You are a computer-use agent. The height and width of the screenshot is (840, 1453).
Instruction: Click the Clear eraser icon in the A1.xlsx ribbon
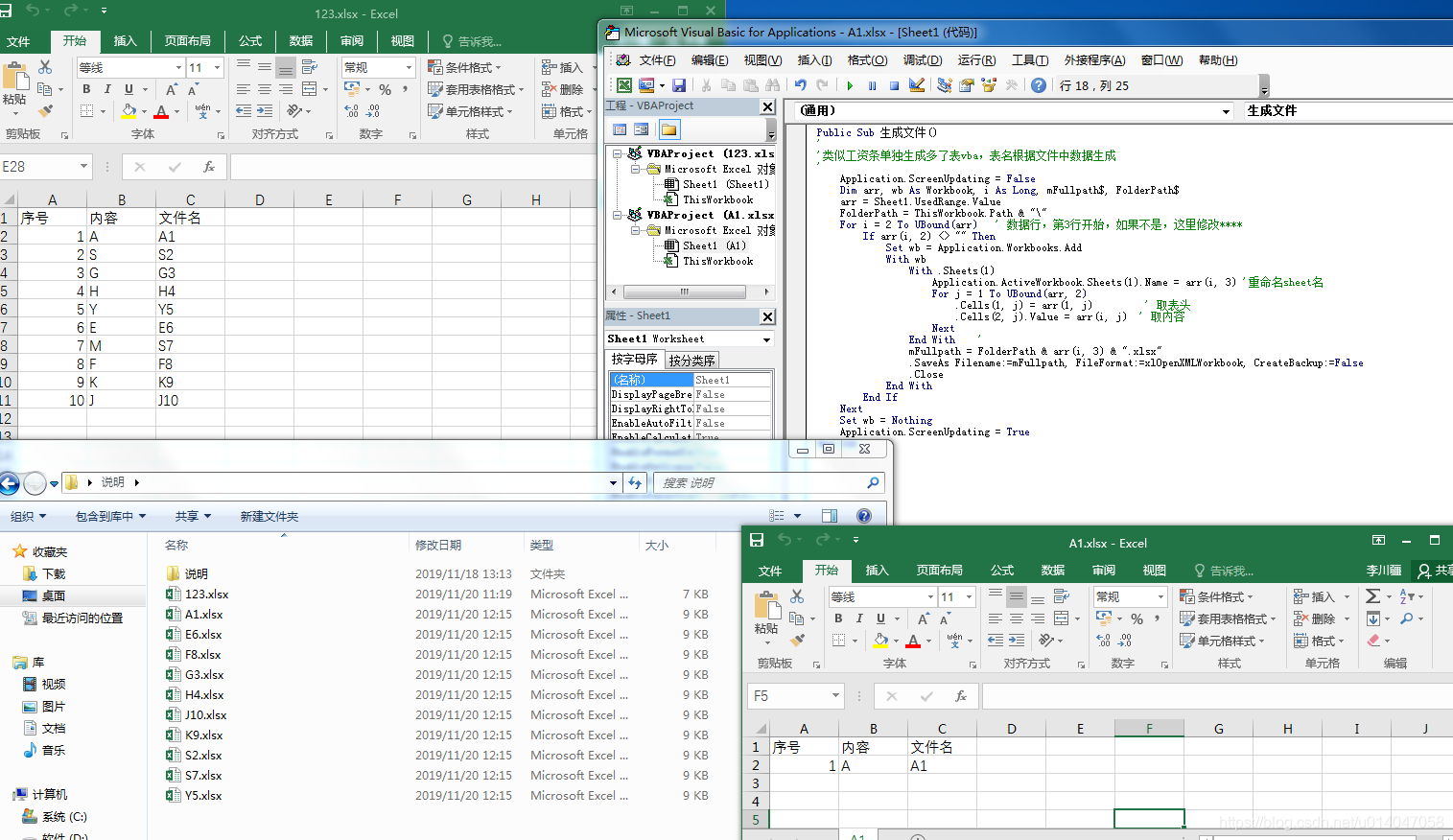click(1373, 641)
